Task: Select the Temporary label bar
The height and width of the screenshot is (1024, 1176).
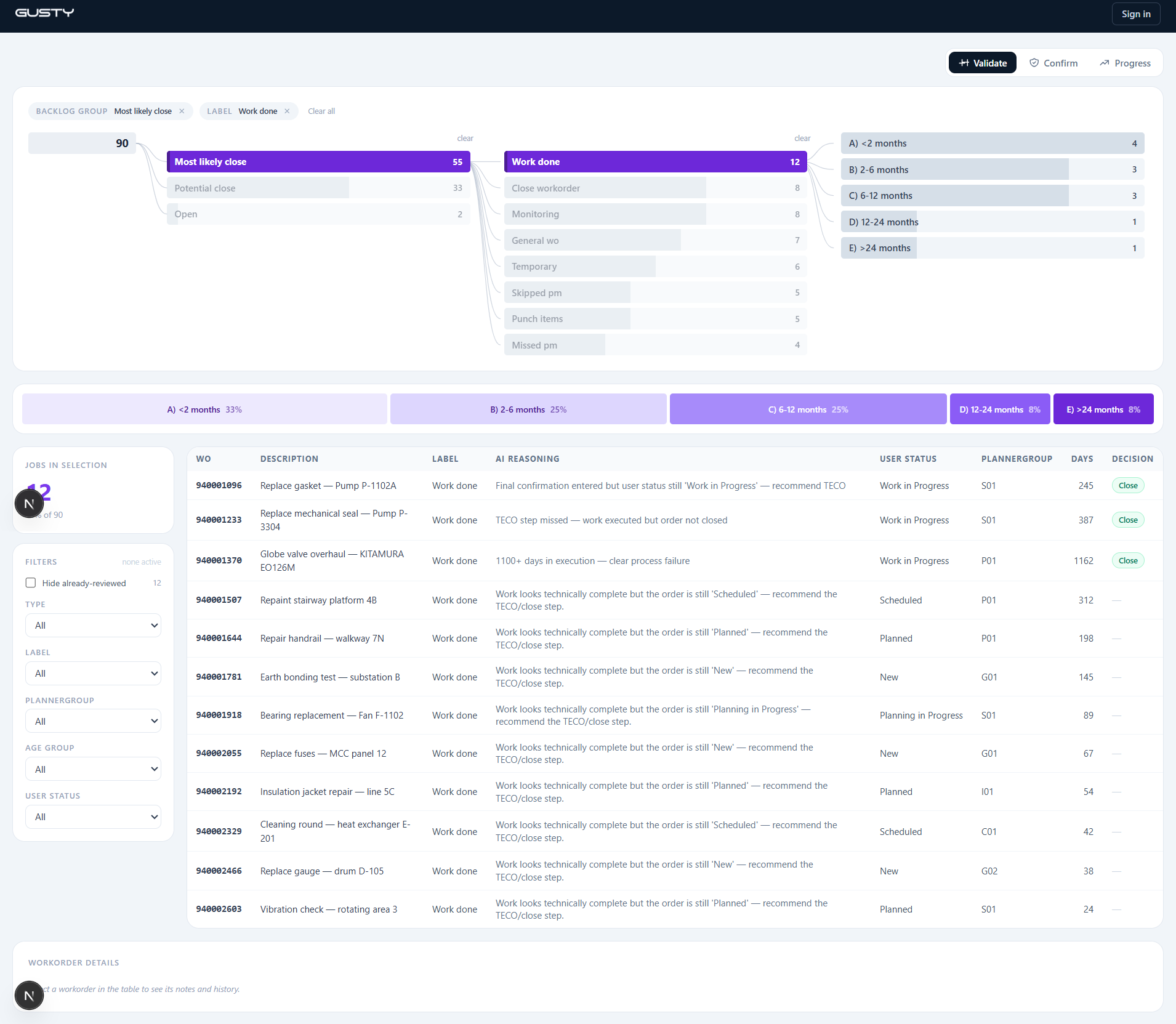Action: [x=656, y=267]
